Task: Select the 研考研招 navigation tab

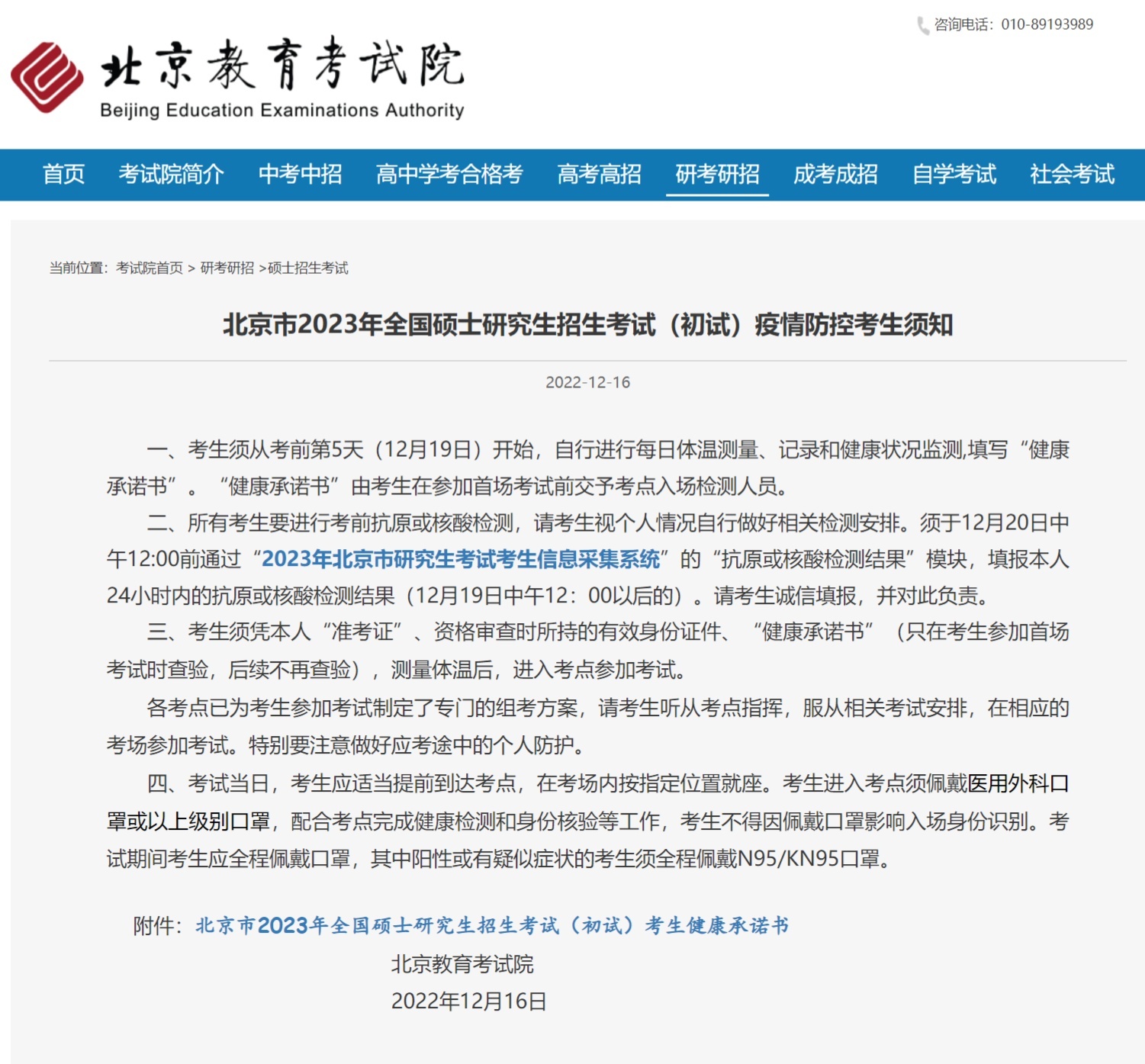Action: pyautogui.click(x=717, y=175)
